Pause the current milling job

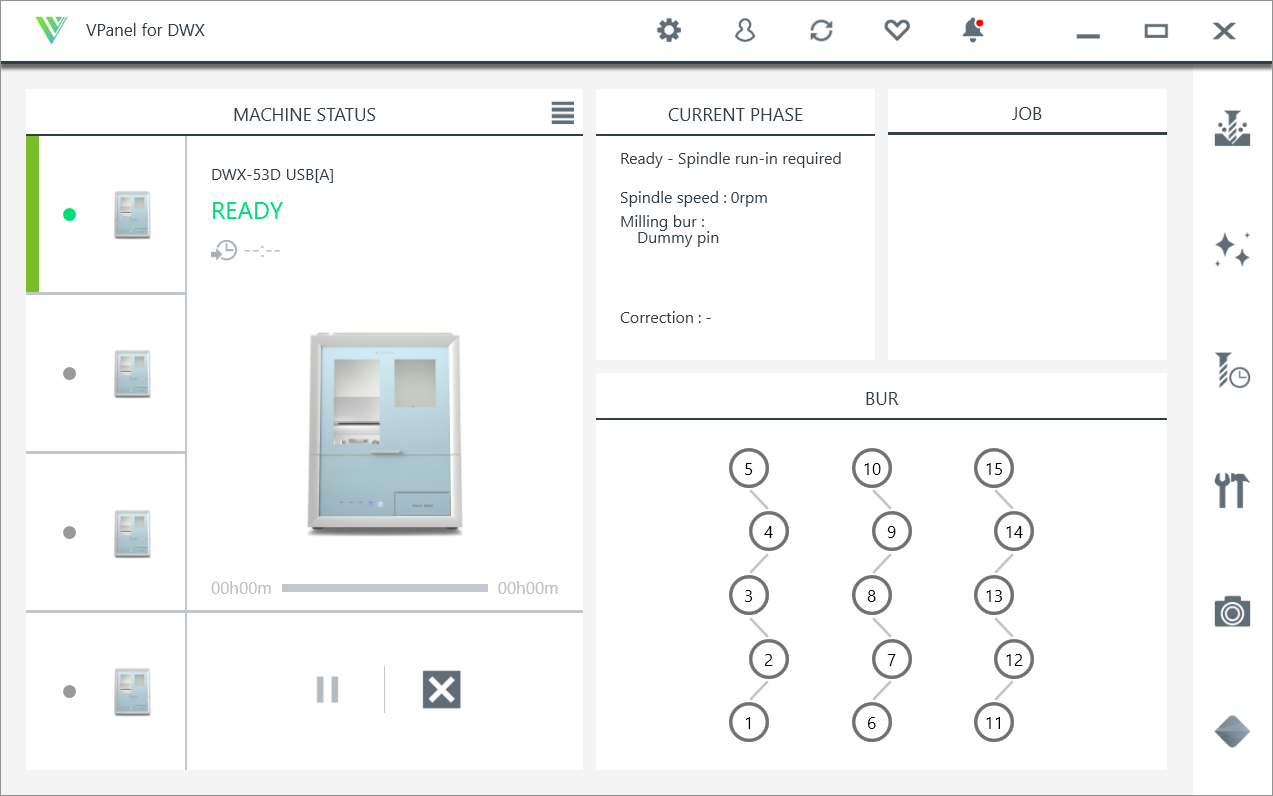point(327,689)
